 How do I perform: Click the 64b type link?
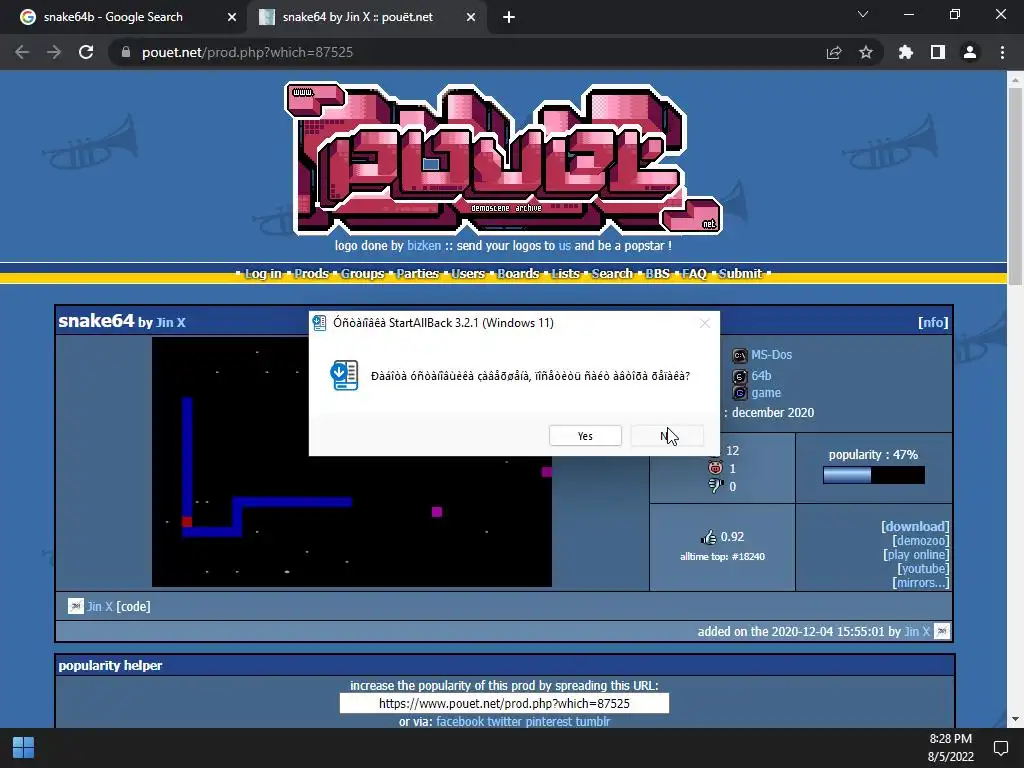point(761,376)
